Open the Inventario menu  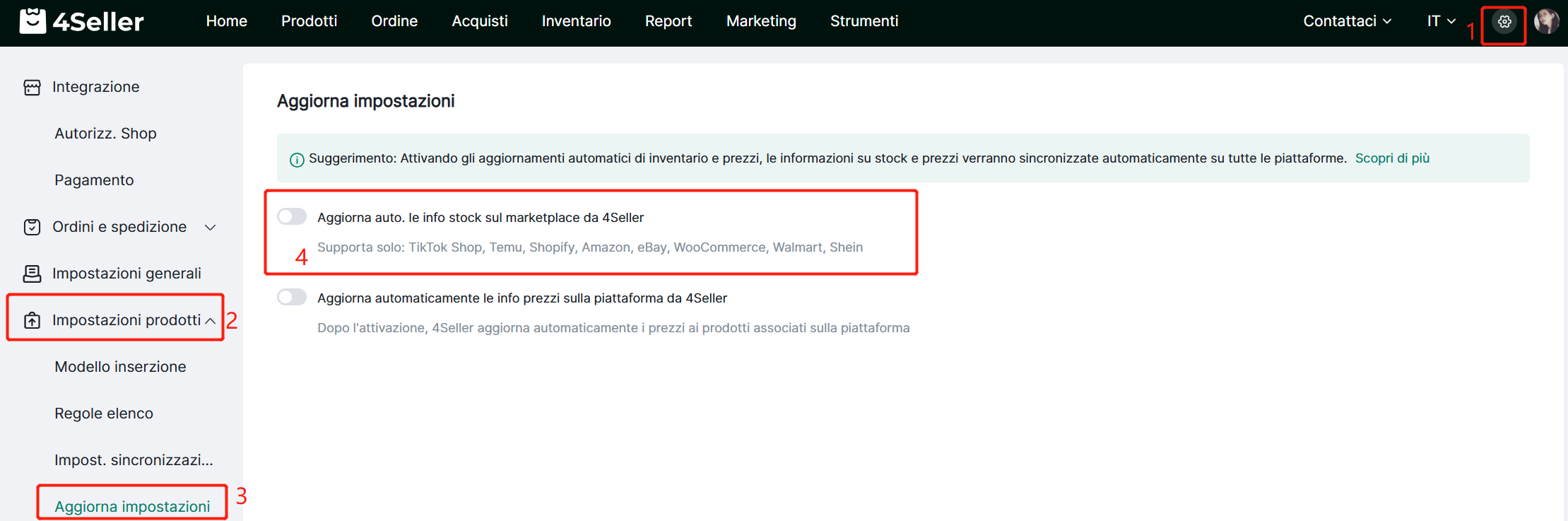coord(576,21)
